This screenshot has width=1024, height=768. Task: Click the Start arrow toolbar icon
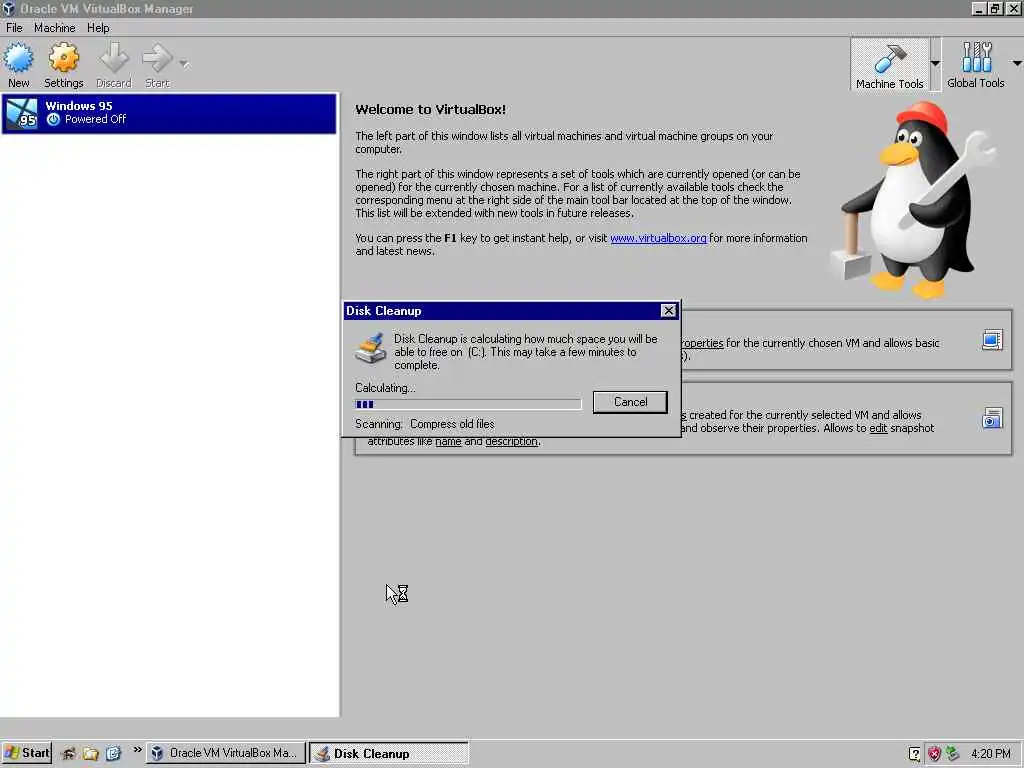pos(157,59)
